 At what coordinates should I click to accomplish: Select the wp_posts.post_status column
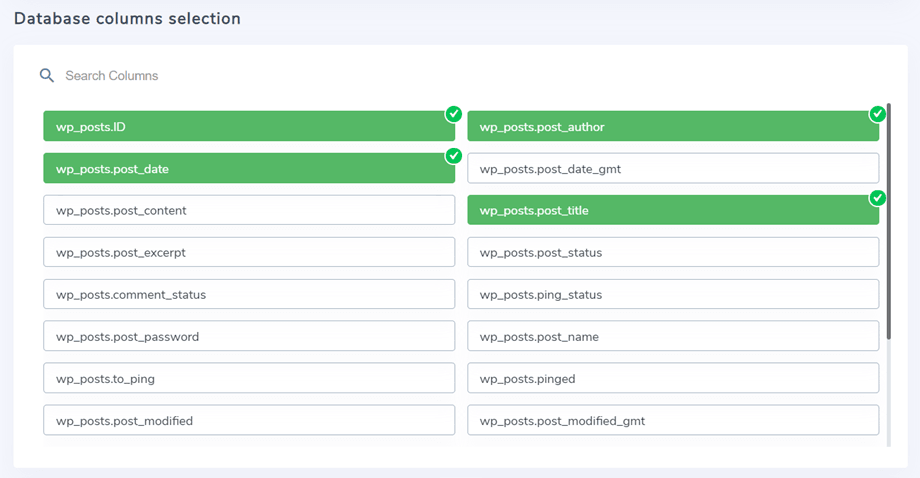(673, 252)
